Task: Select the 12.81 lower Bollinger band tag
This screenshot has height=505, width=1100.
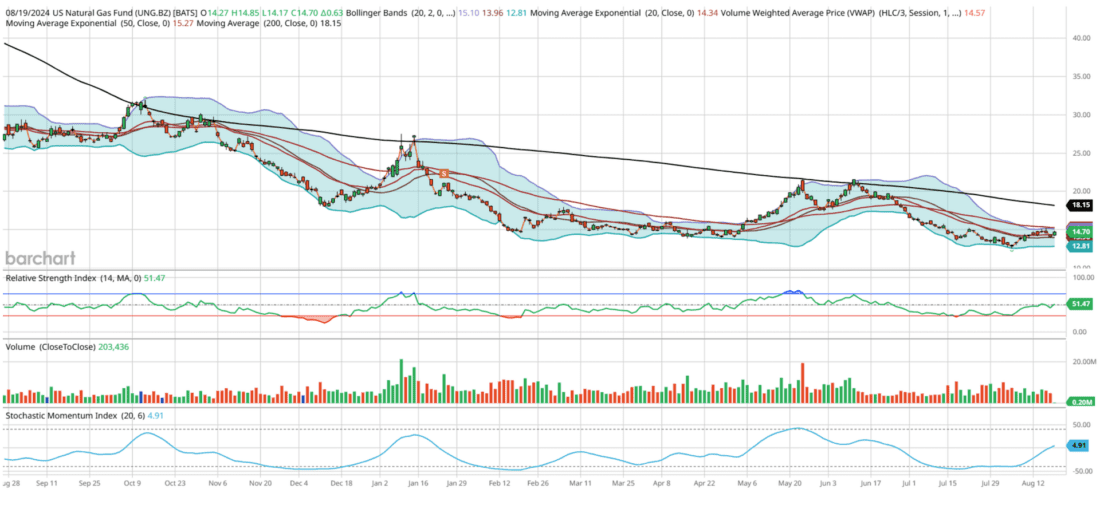Action: [1079, 246]
